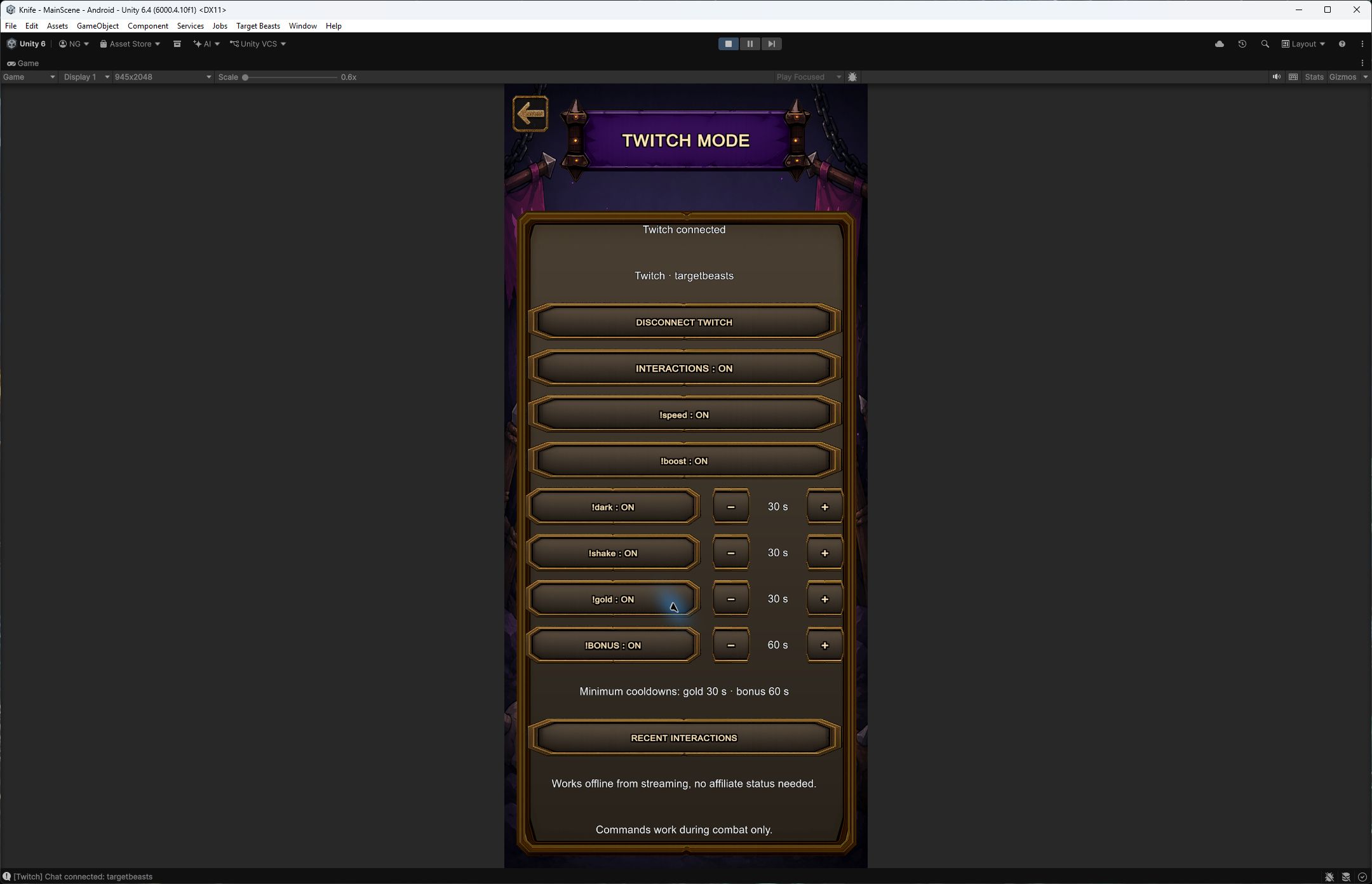Toggle Game view audio mute icon

(1276, 77)
